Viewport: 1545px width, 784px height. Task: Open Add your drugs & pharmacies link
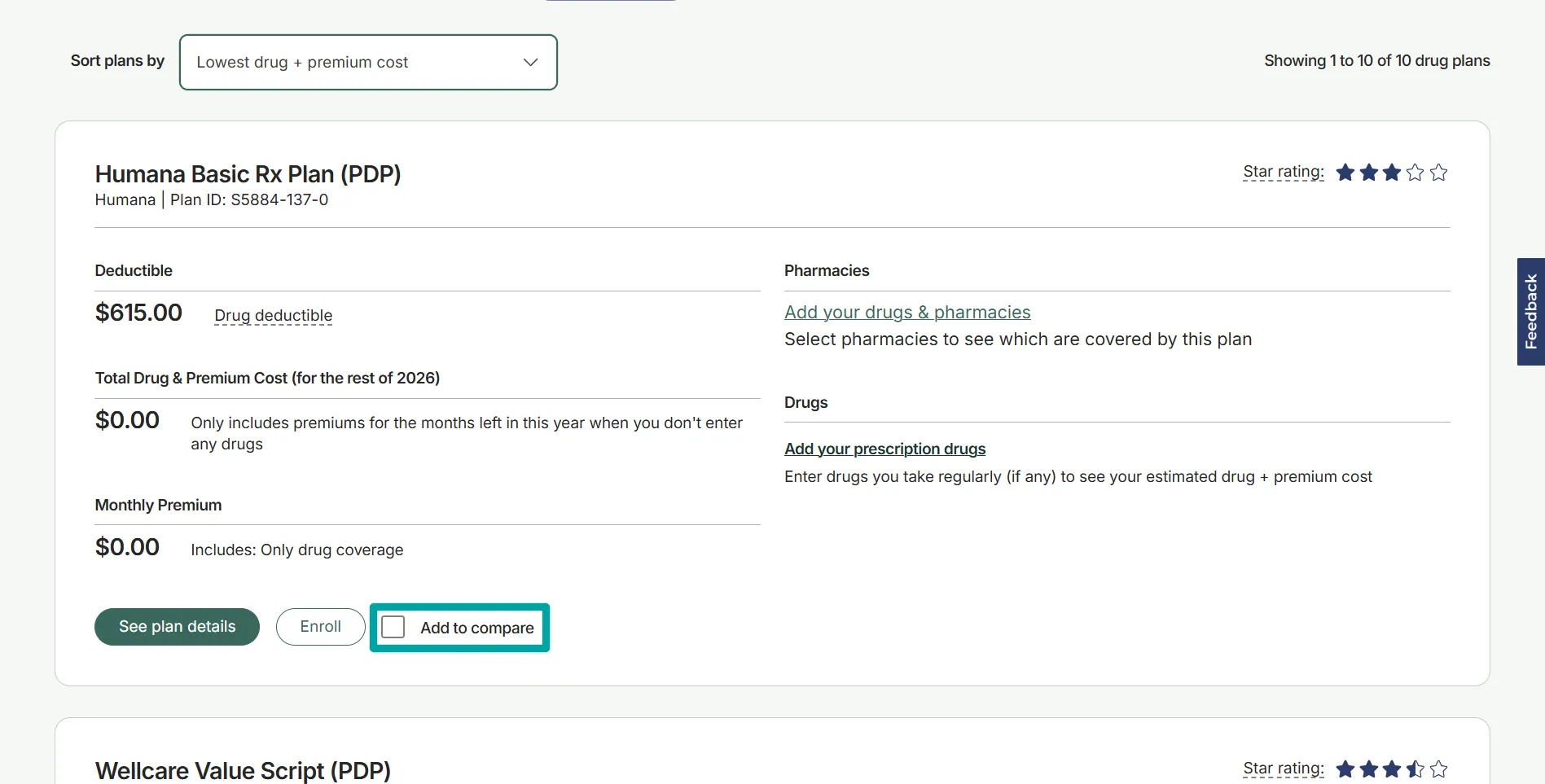click(907, 313)
